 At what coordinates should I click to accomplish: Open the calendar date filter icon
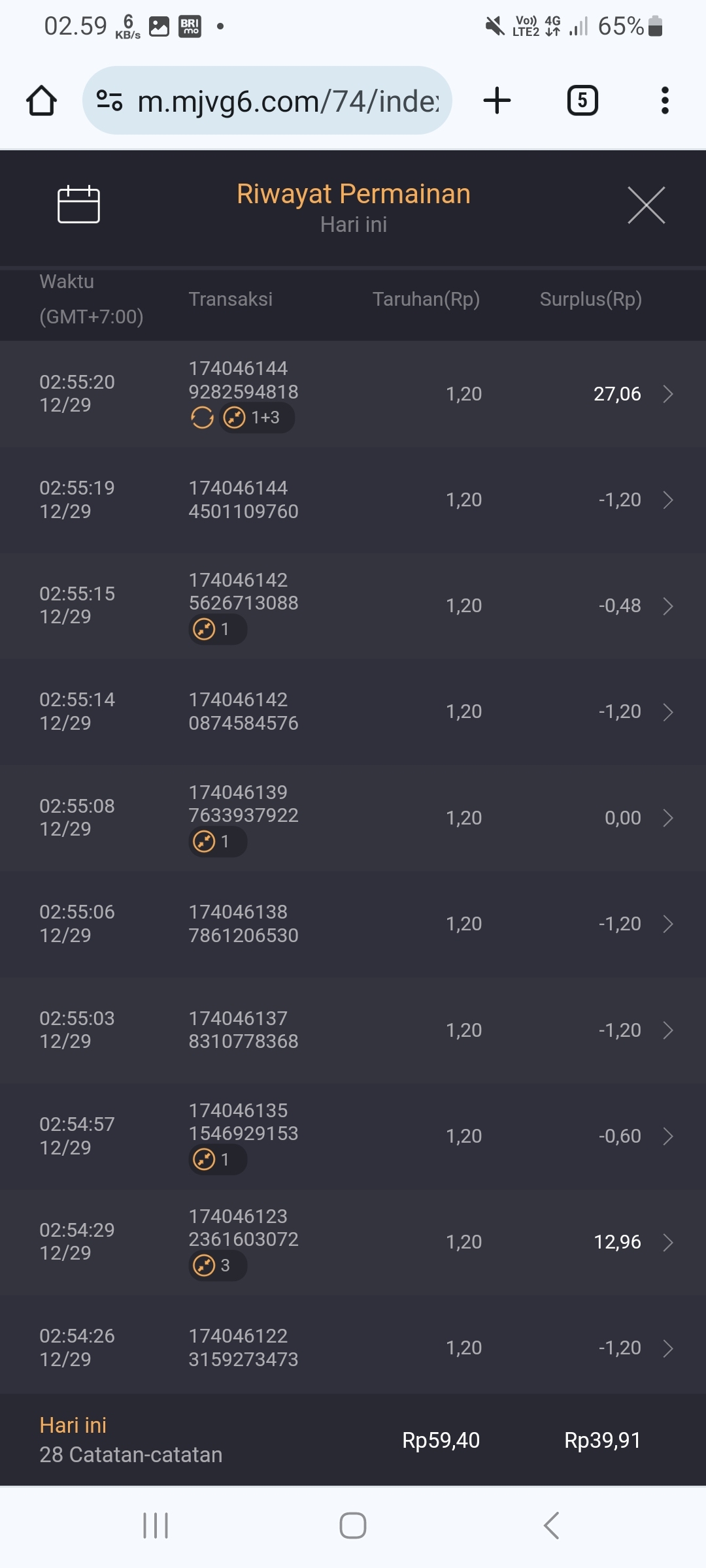(78, 205)
